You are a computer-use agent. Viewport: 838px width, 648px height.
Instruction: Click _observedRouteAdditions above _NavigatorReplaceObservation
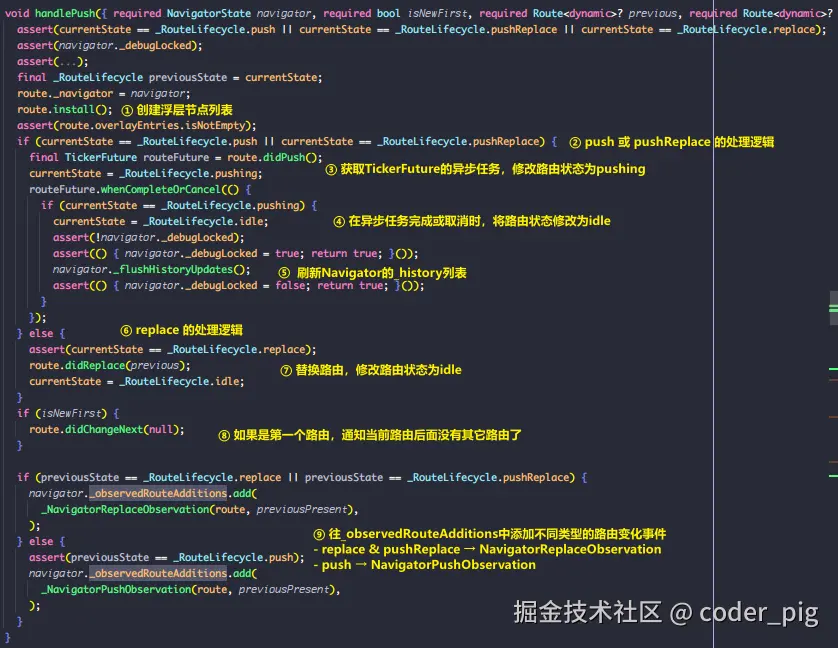[x=158, y=493]
